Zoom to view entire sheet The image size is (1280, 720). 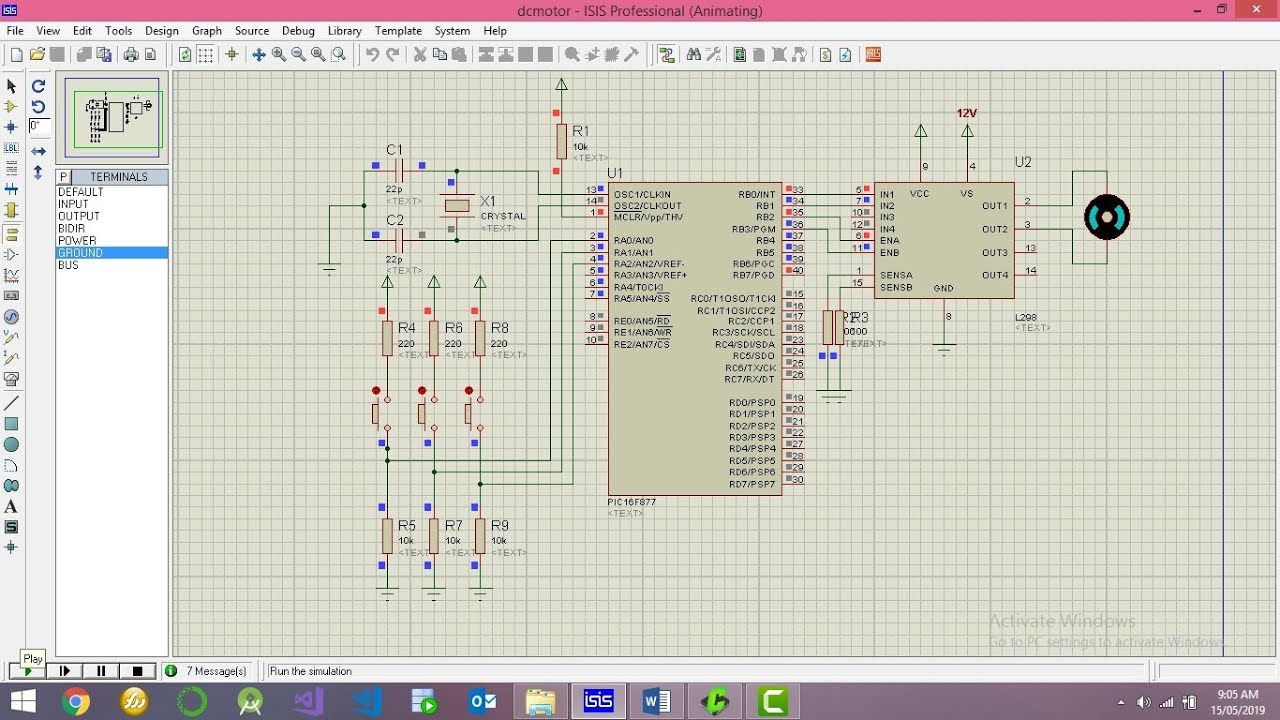coord(318,55)
